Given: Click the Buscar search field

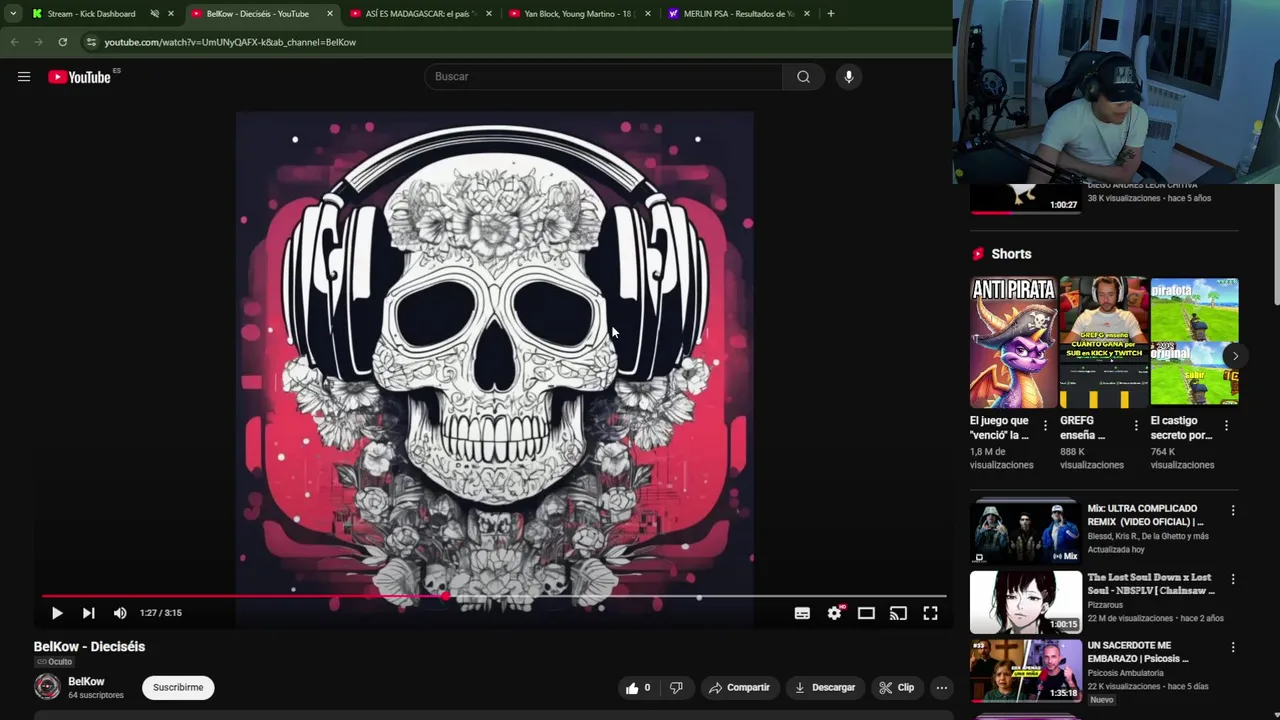Looking at the screenshot, I should tap(604, 77).
